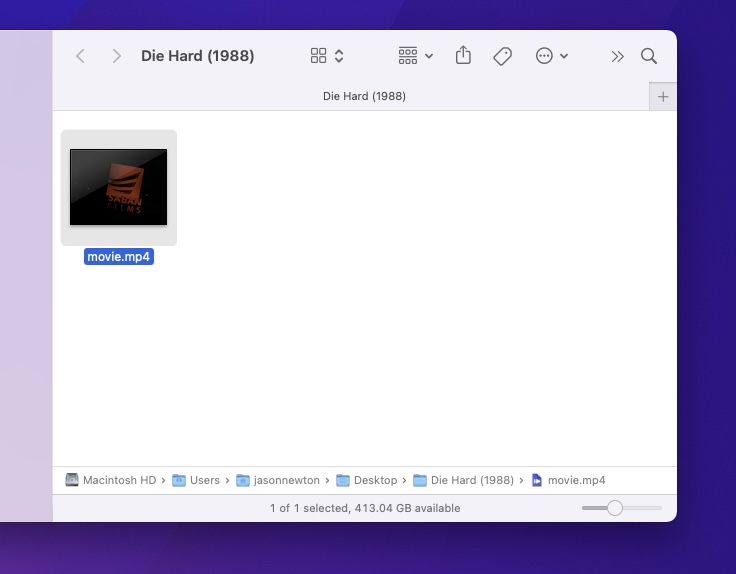The image size is (736, 574).
Task: Click movie.mp4 entry in path bar
Action: point(568,480)
